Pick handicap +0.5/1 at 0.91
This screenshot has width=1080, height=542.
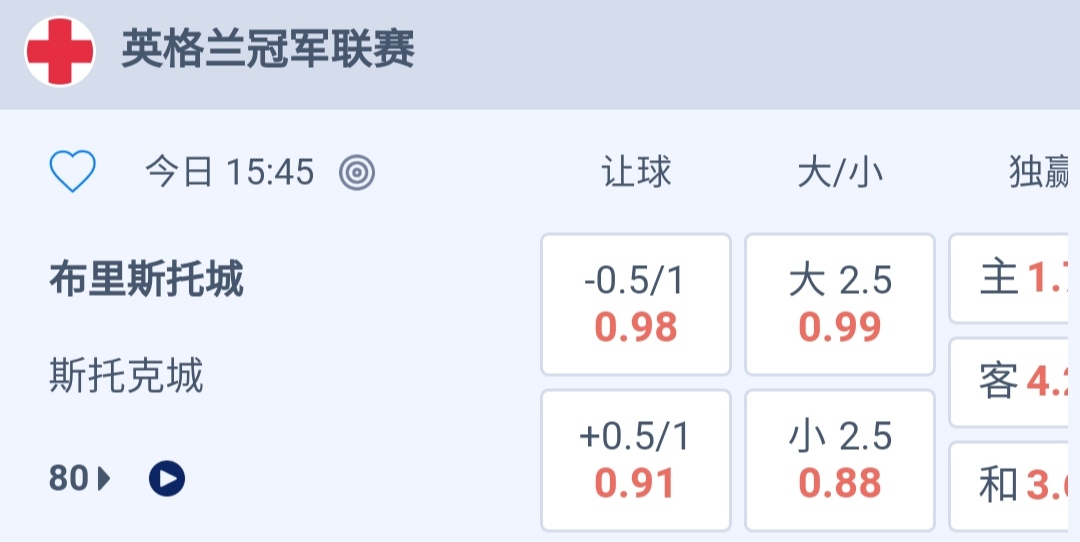pyautogui.click(x=636, y=460)
